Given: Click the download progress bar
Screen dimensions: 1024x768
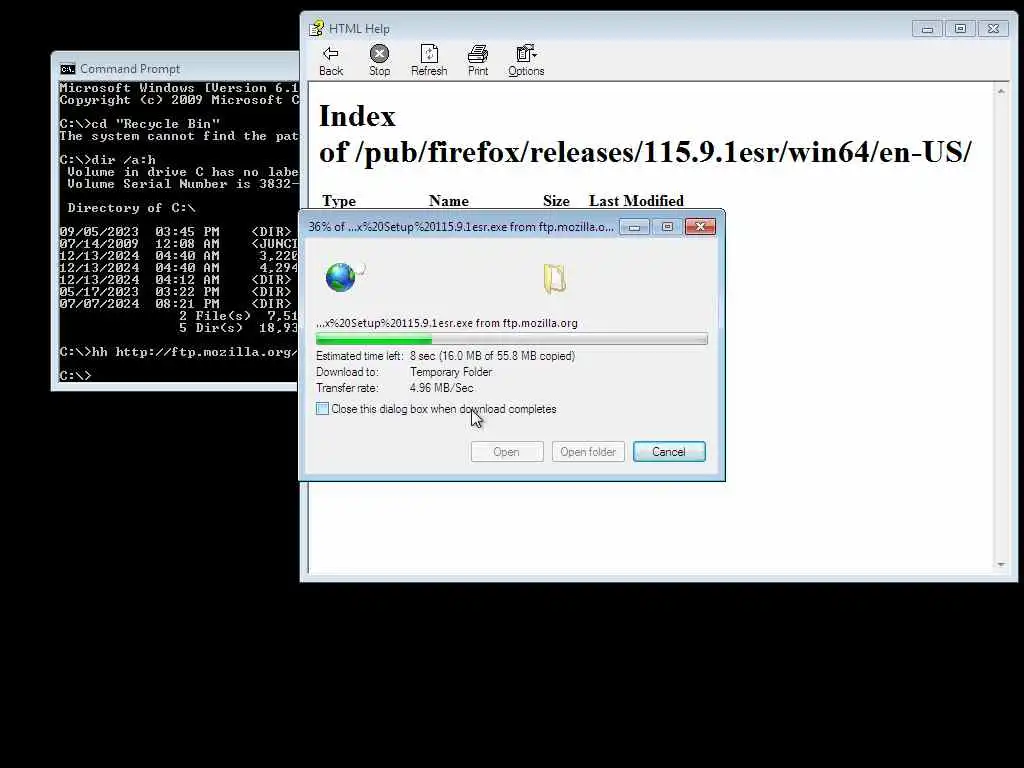Looking at the screenshot, I should coord(511,339).
